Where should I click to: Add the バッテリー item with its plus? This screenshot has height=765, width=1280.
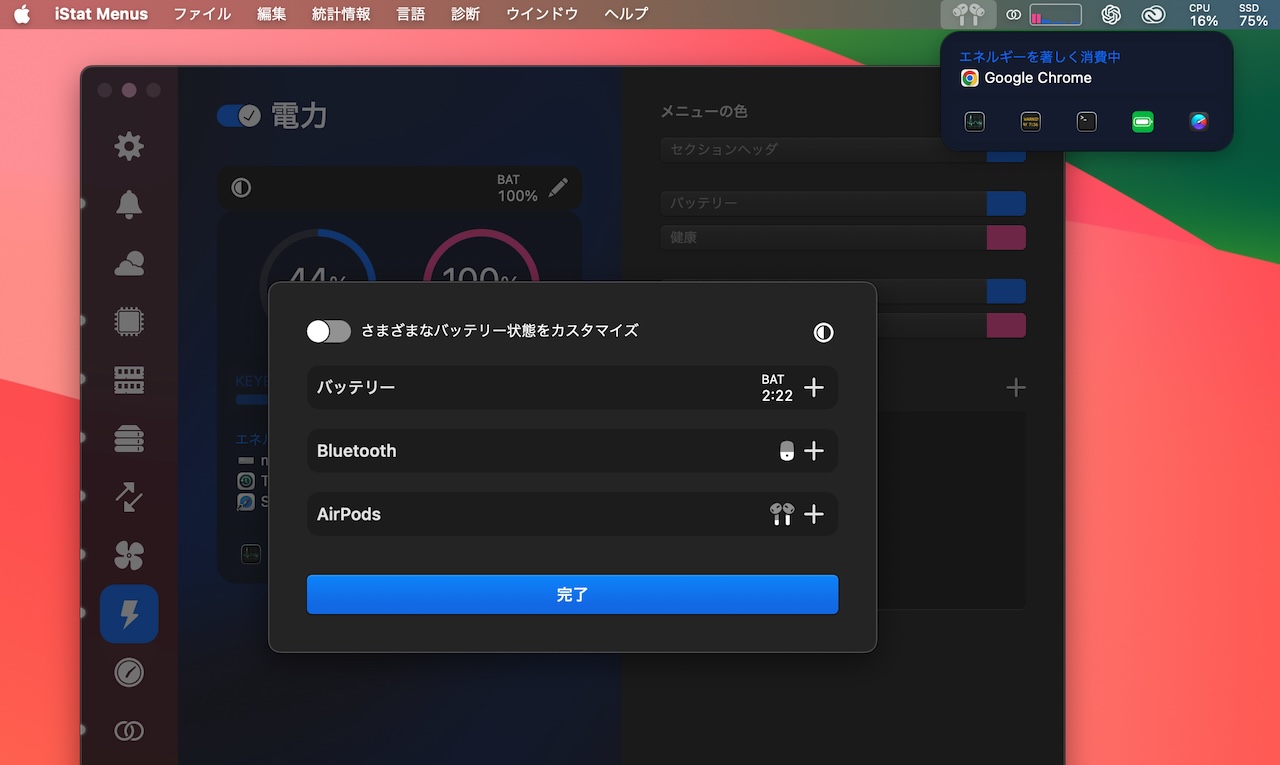click(814, 387)
